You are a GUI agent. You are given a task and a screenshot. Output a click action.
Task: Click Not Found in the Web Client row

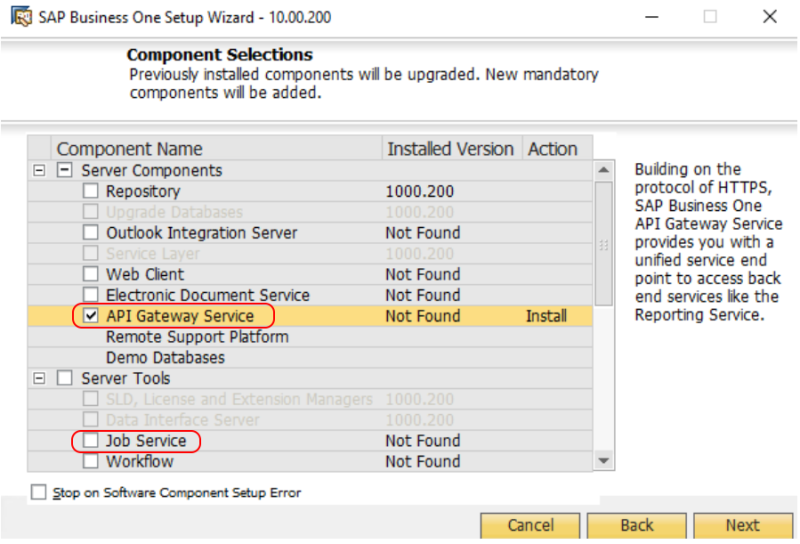pyautogui.click(x=423, y=275)
